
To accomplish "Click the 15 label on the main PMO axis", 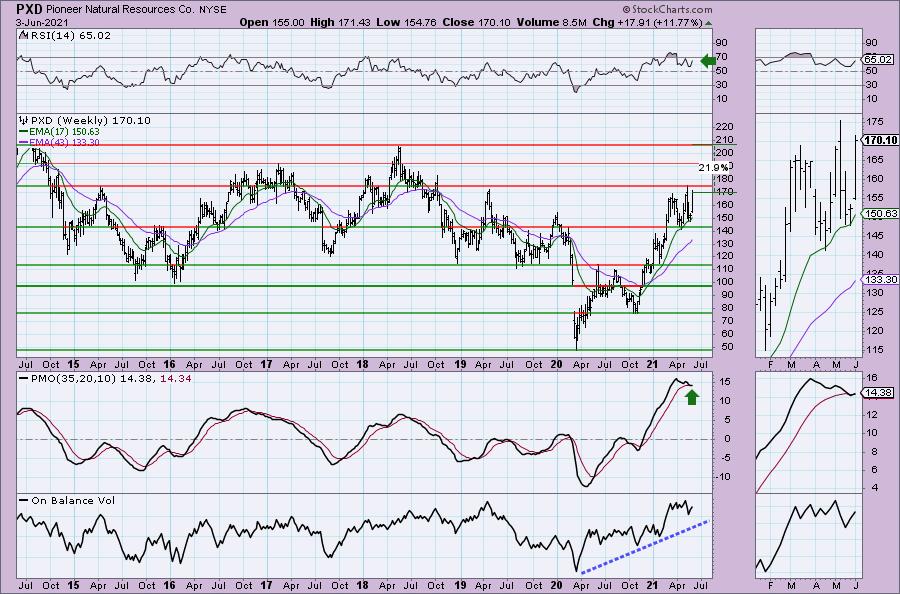I will 726,382.
